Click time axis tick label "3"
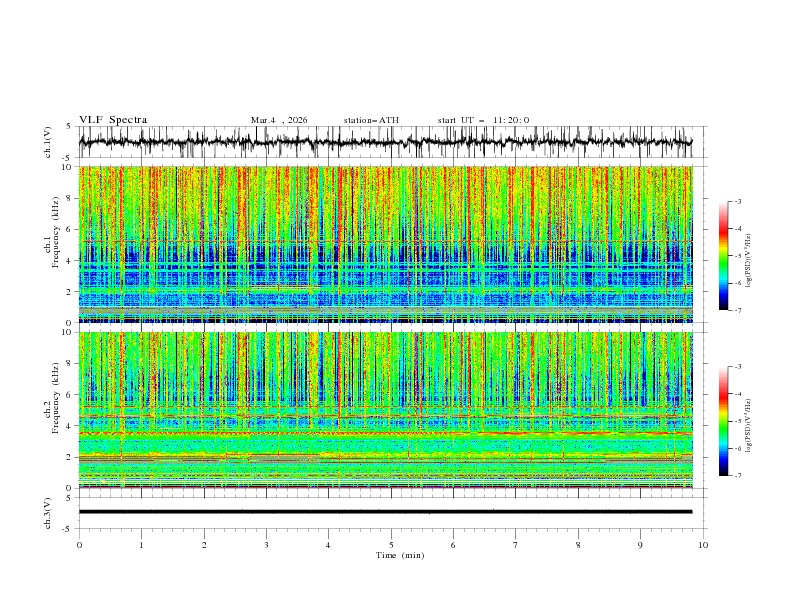This screenshot has width=792, height=612. (x=266, y=545)
